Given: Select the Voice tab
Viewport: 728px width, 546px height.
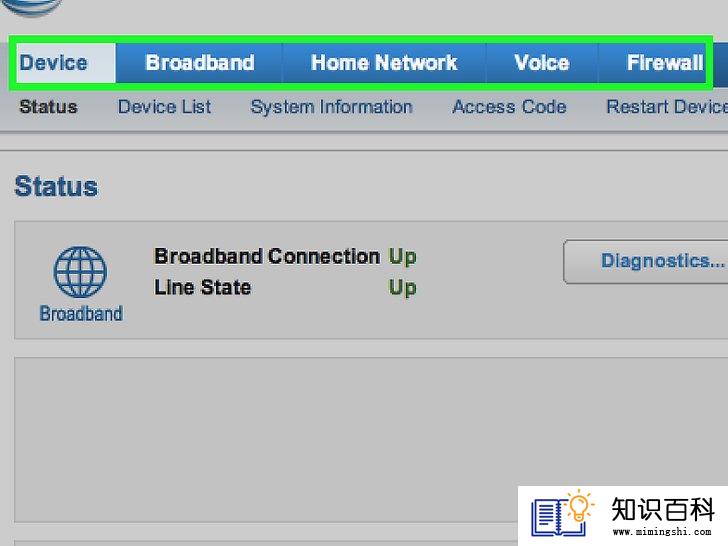Looking at the screenshot, I should coord(542,63).
